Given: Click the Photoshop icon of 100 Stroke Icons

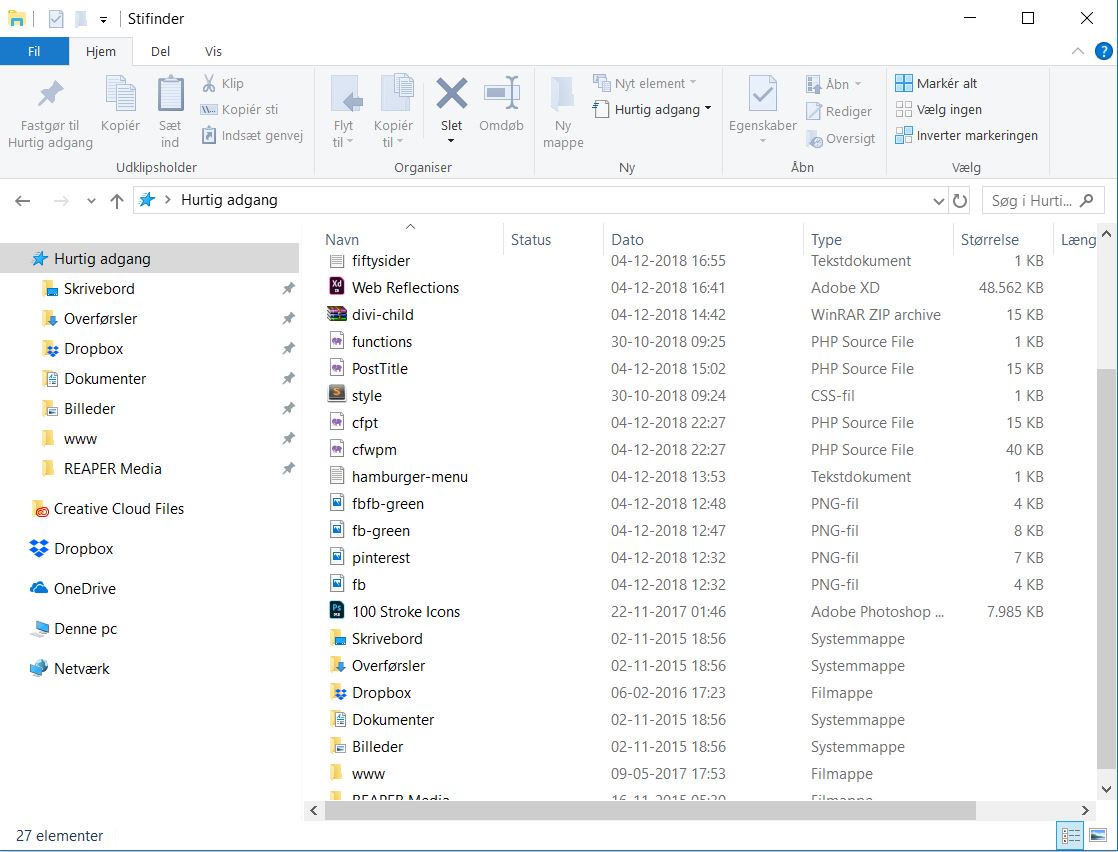Looking at the screenshot, I should click(x=337, y=610).
